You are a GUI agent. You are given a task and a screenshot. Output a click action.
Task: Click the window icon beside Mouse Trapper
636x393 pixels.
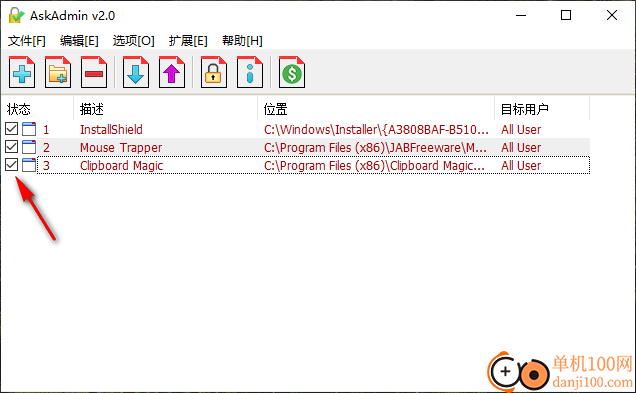click(29, 147)
